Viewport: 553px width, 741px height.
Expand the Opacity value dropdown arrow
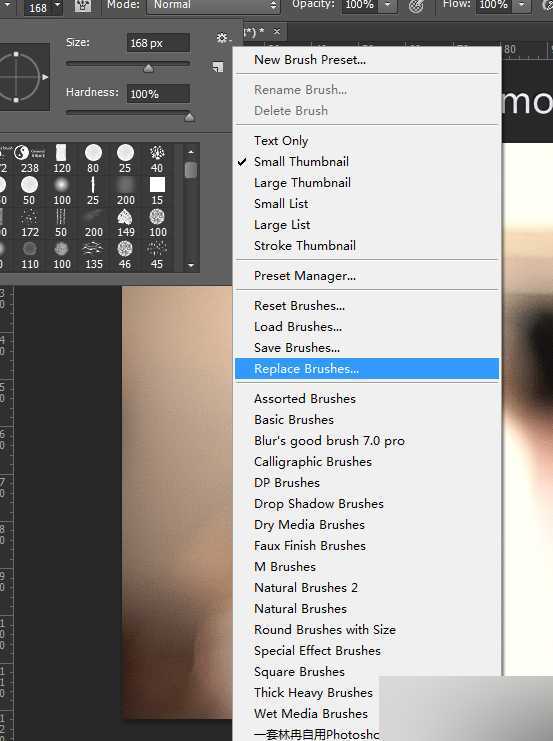pos(388,5)
